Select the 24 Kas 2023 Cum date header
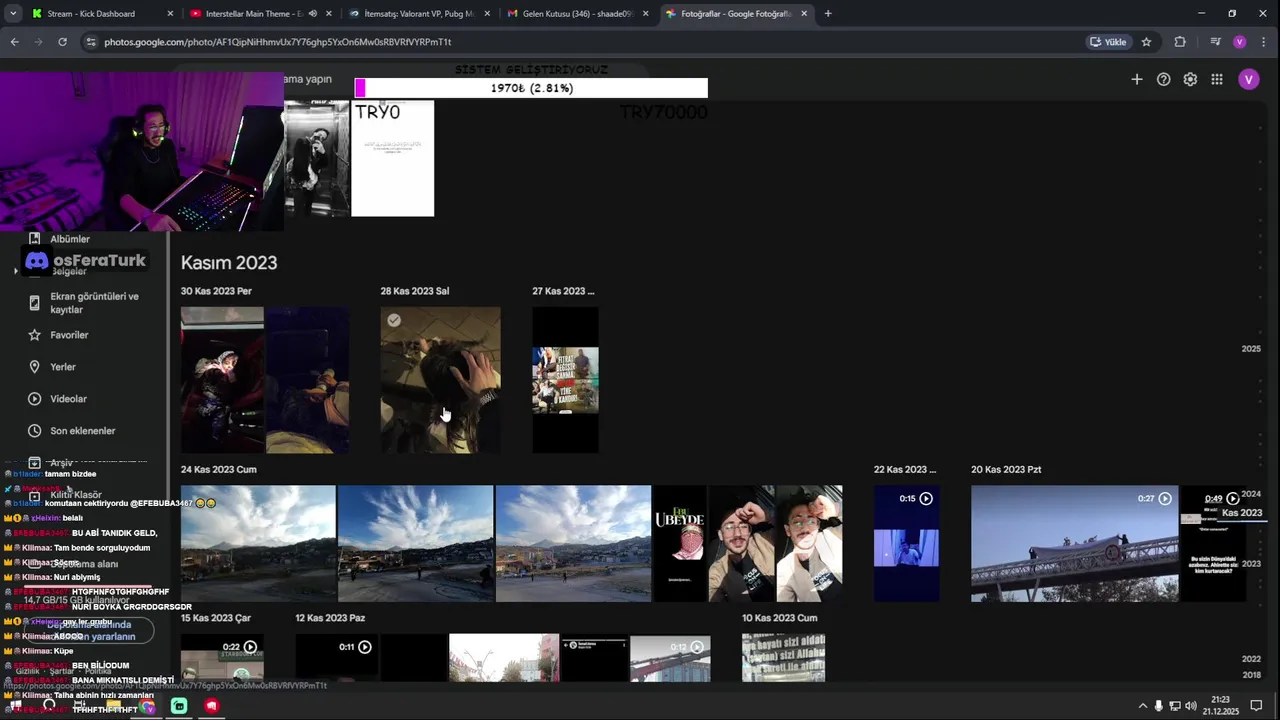 pyautogui.click(x=218, y=469)
